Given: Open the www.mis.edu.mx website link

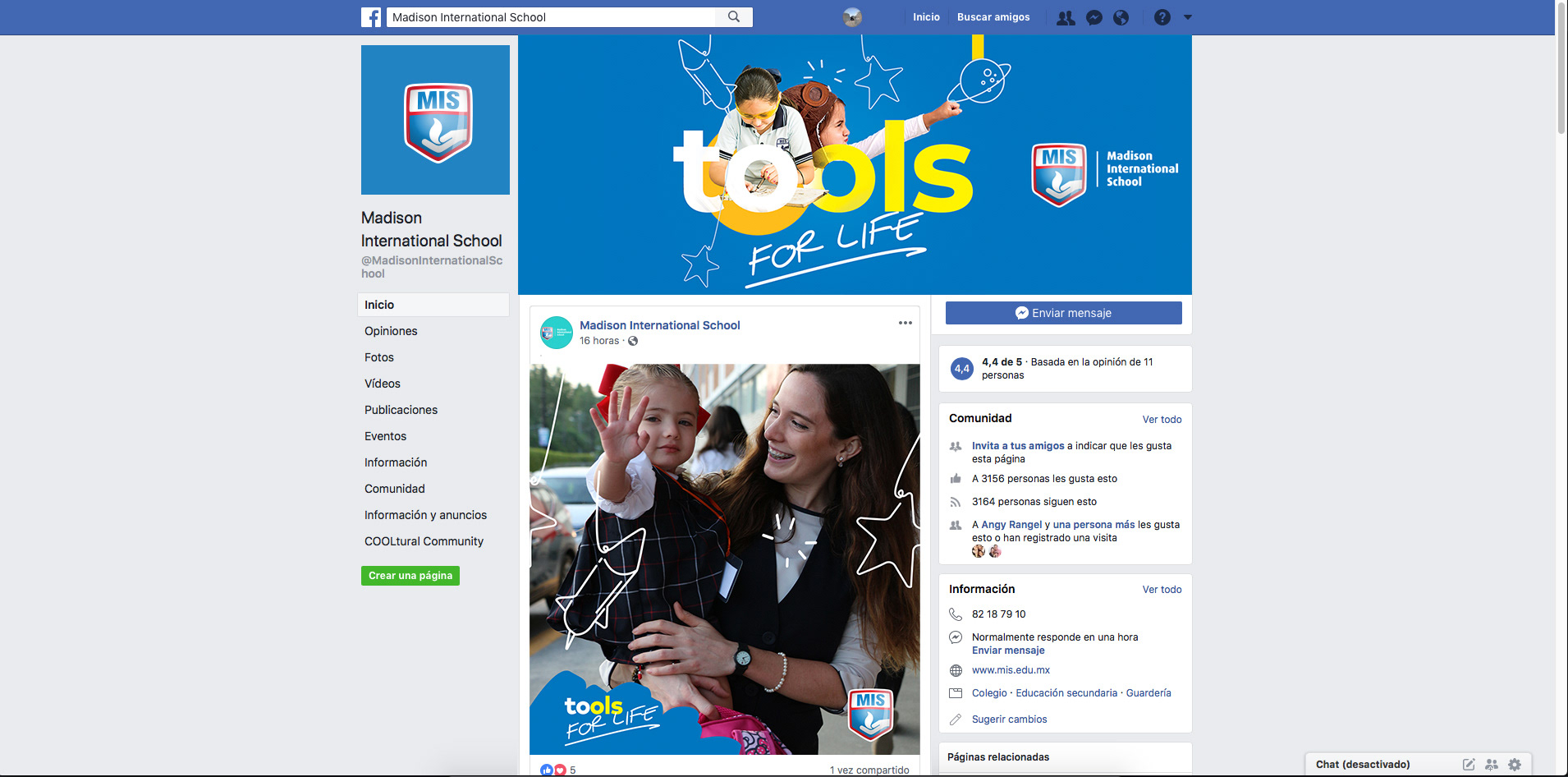Looking at the screenshot, I should pos(1011,670).
